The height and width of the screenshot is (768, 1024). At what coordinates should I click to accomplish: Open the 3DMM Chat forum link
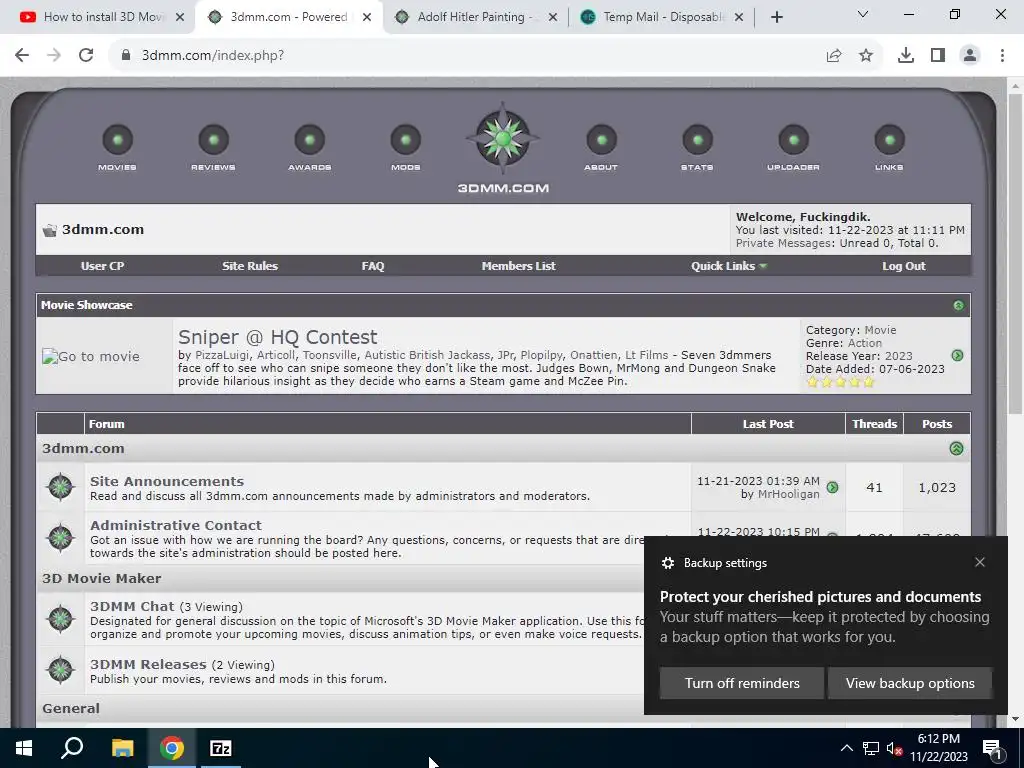coord(132,606)
